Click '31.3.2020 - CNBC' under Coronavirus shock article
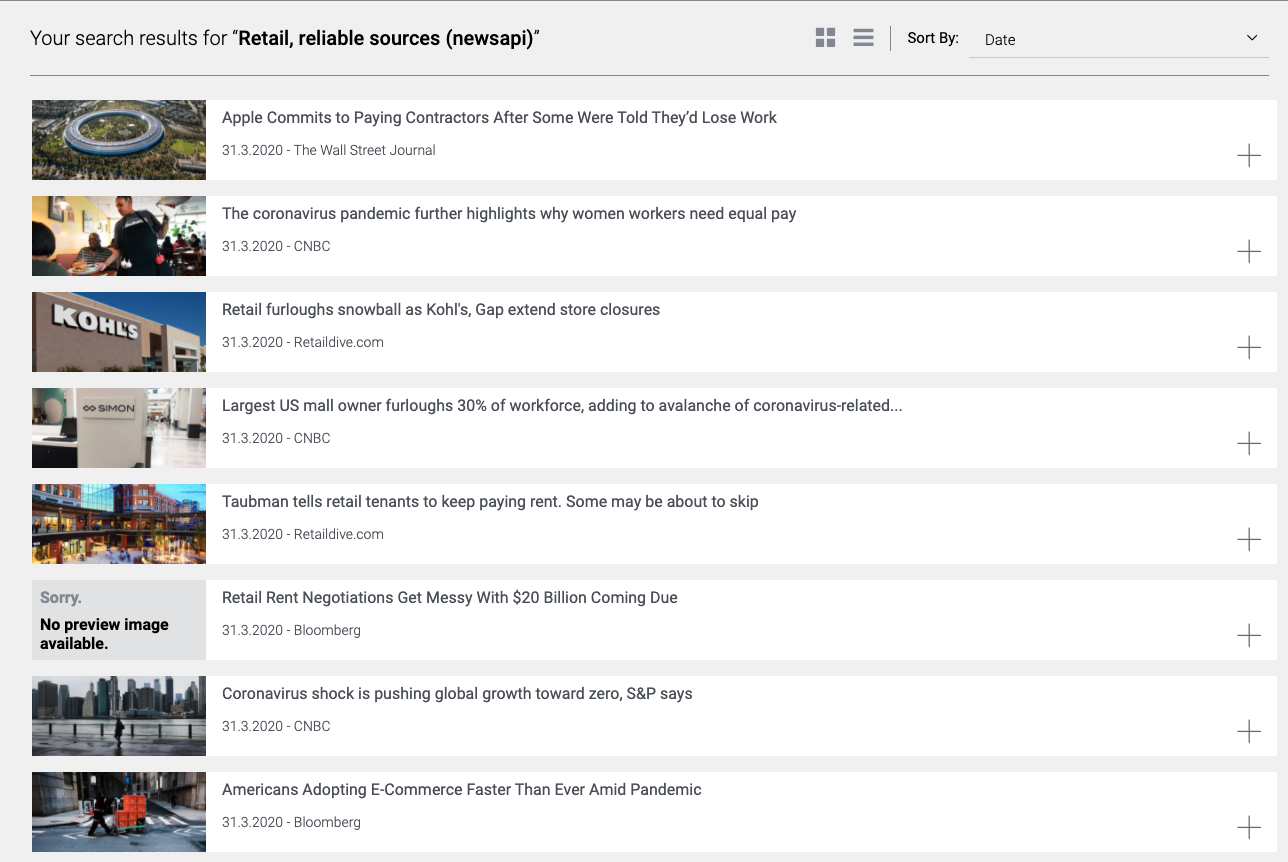Image resolution: width=1288 pixels, height=862 pixels. point(276,726)
